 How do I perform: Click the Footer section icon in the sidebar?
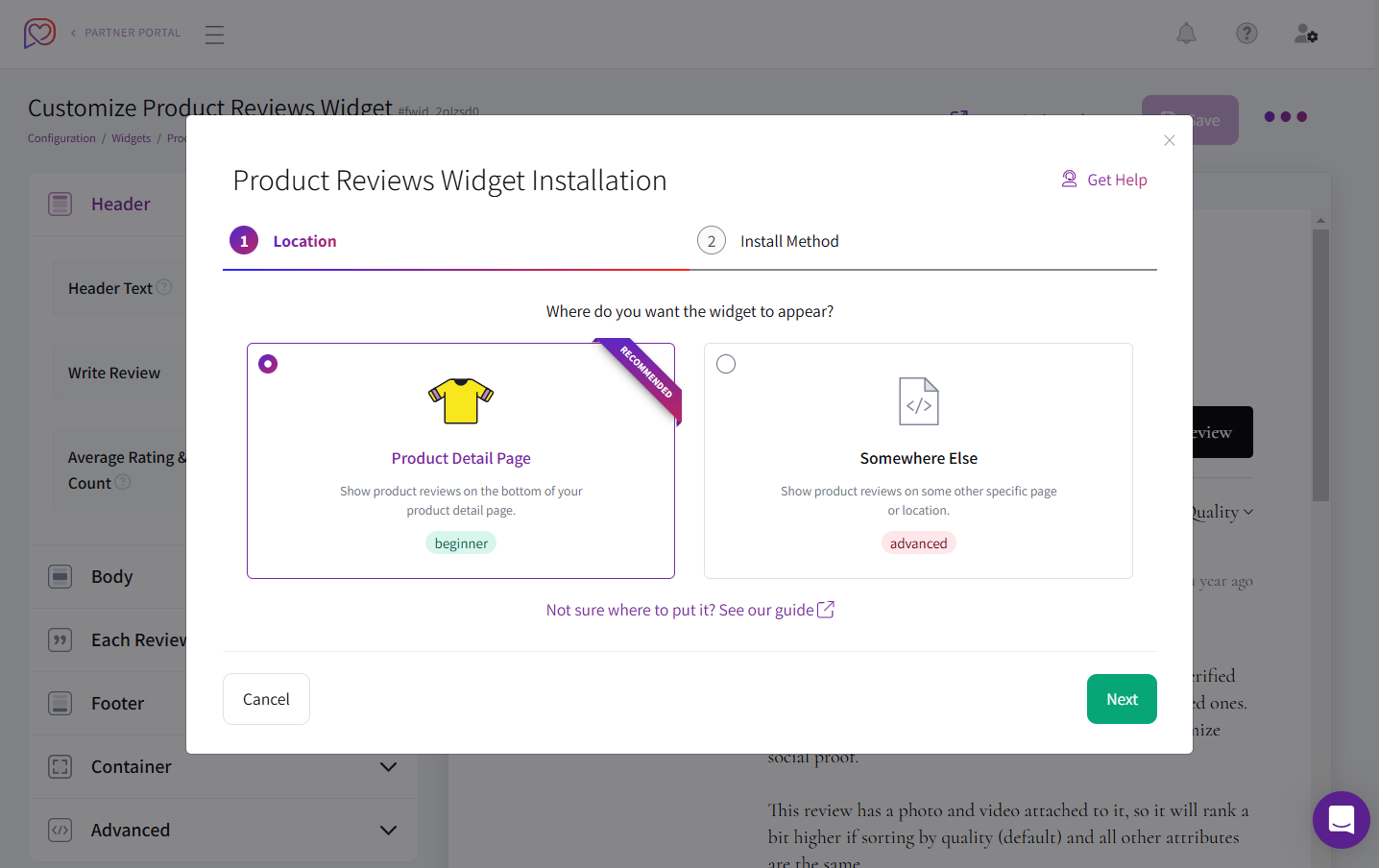coord(60,703)
